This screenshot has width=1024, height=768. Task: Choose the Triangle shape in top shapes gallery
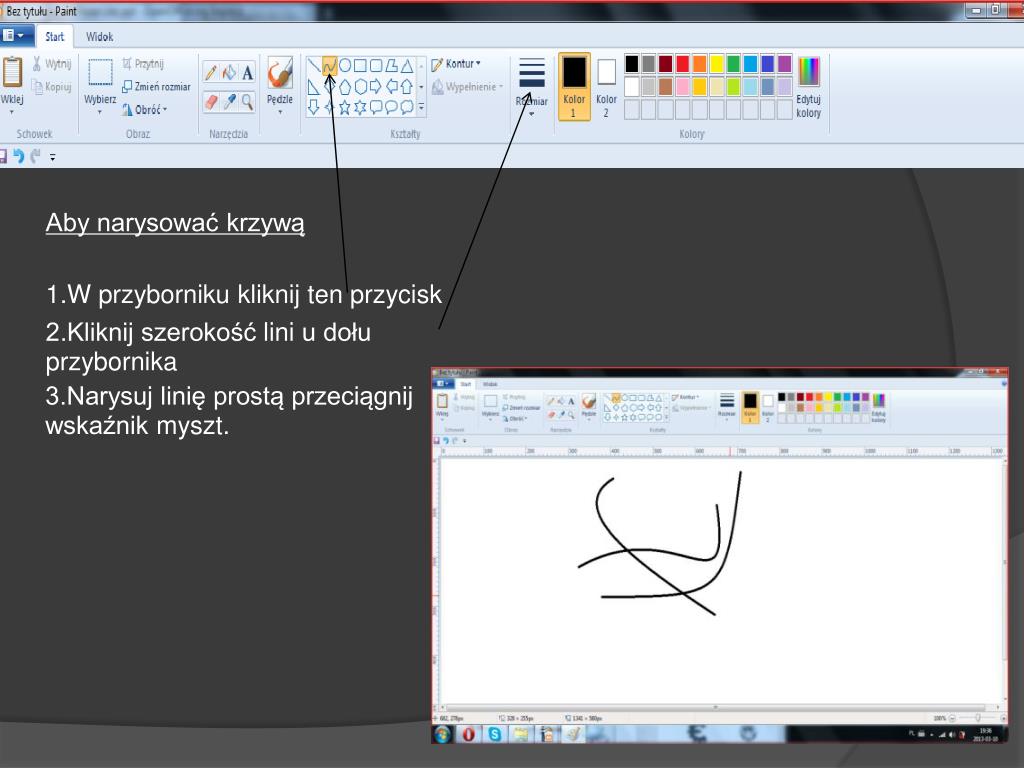(407, 65)
